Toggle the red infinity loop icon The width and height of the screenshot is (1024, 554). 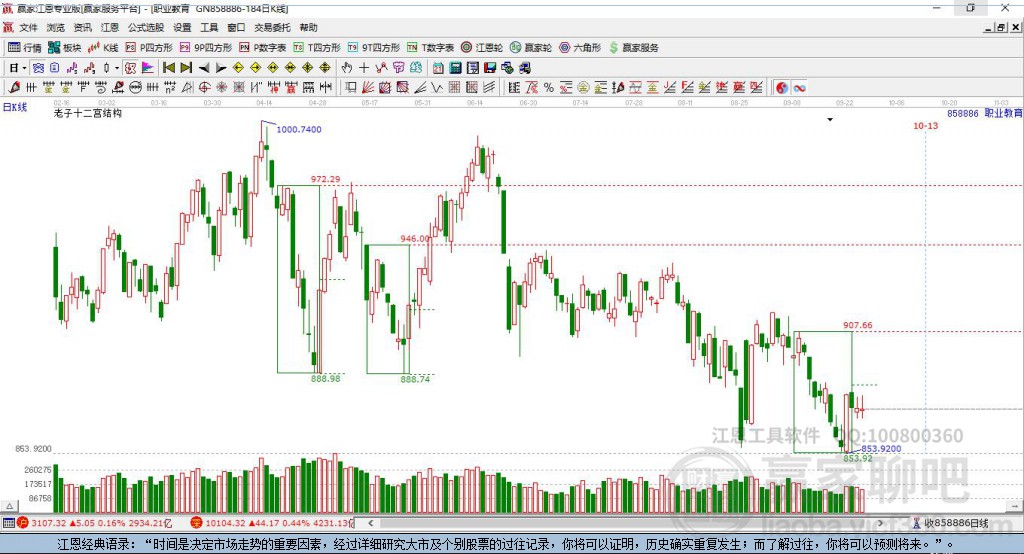click(x=799, y=88)
